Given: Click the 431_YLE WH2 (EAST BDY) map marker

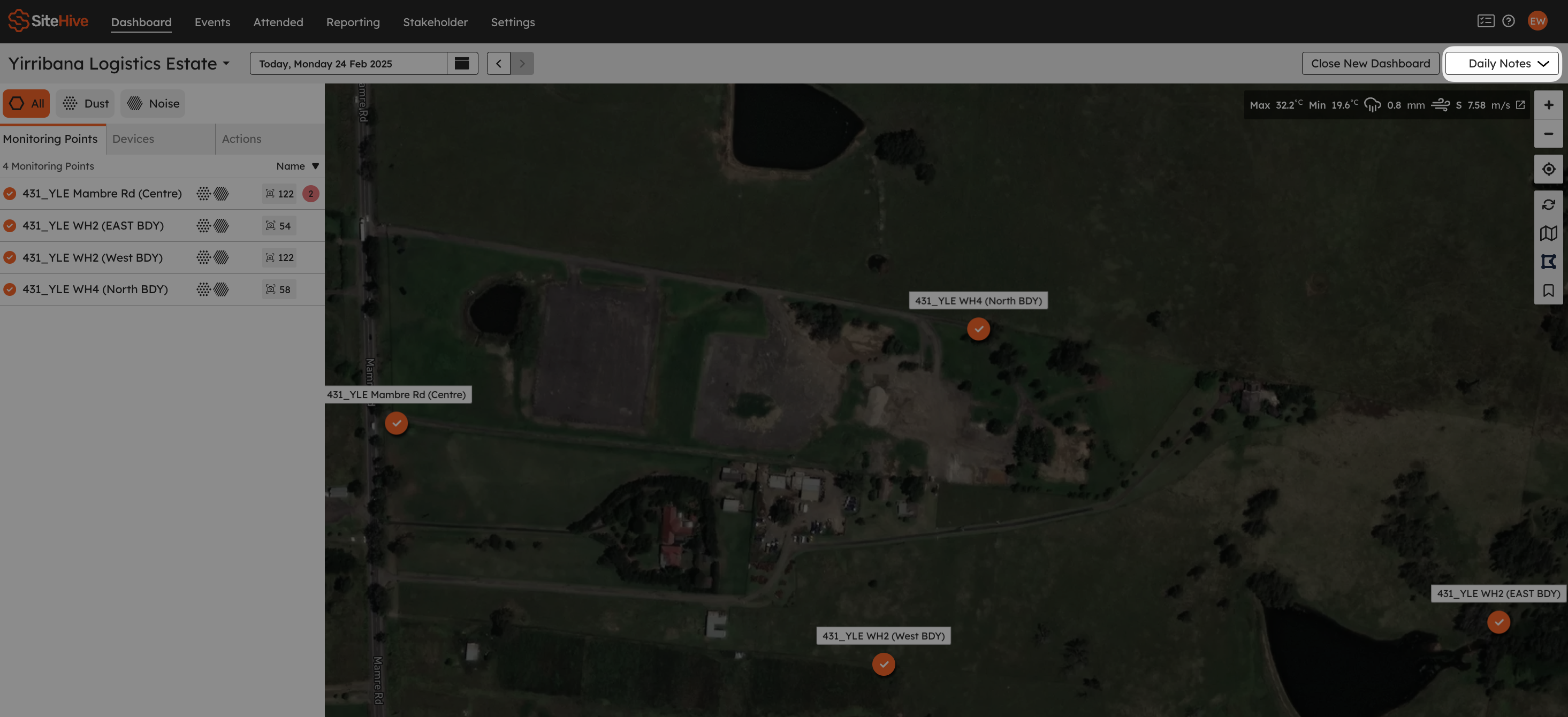Looking at the screenshot, I should [x=1498, y=622].
